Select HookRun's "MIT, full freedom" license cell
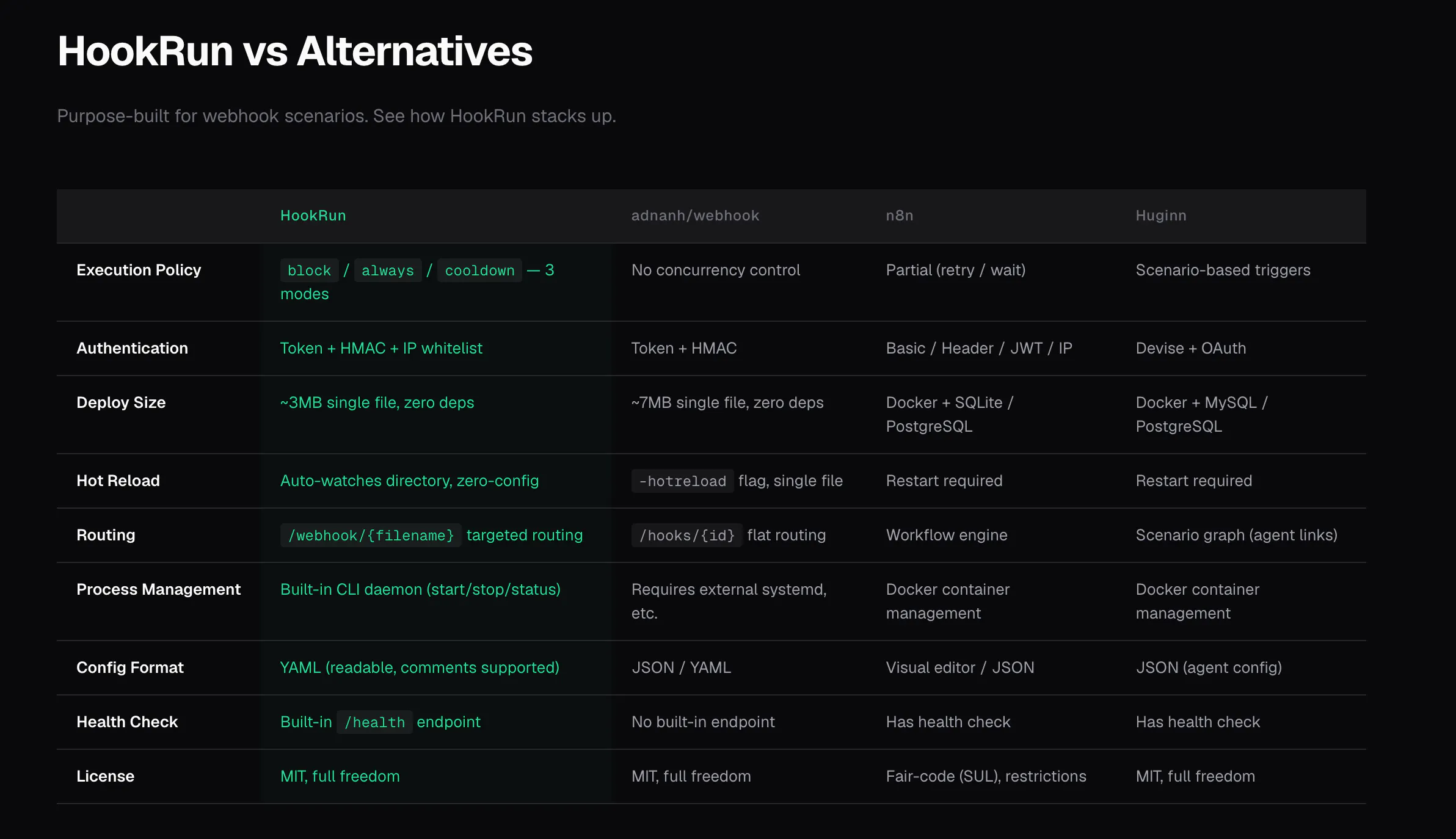 [x=340, y=776]
